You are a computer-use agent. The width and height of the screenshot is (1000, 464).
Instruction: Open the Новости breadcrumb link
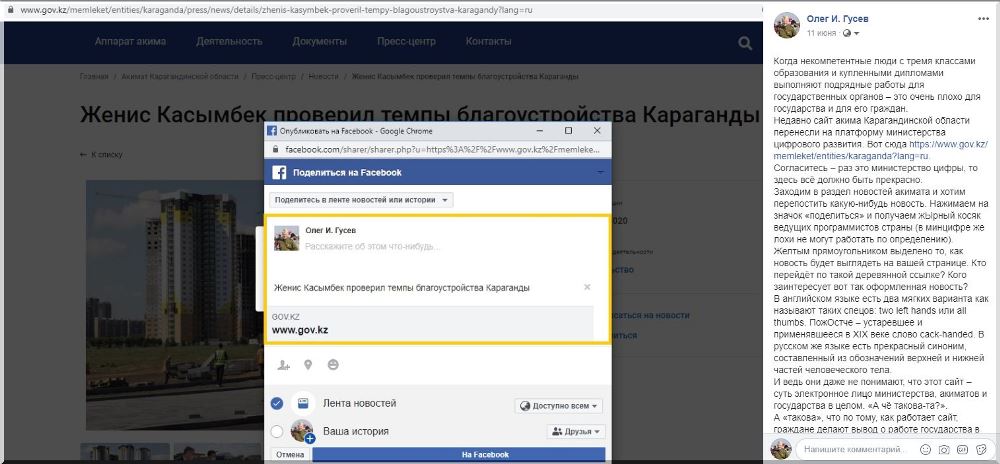pyautogui.click(x=323, y=76)
